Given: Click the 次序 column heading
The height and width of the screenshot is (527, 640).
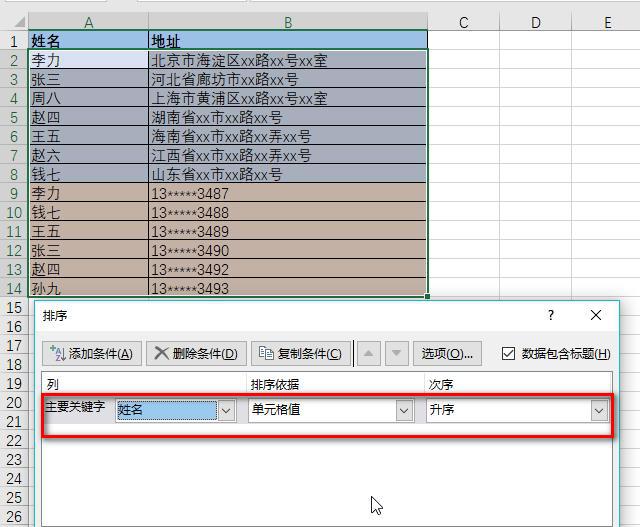Looking at the screenshot, I should pyautogui.click(x=441, y=384).
